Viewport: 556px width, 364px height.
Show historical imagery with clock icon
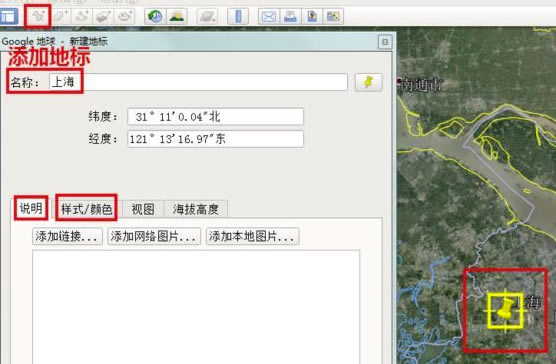tap(155, 16)
